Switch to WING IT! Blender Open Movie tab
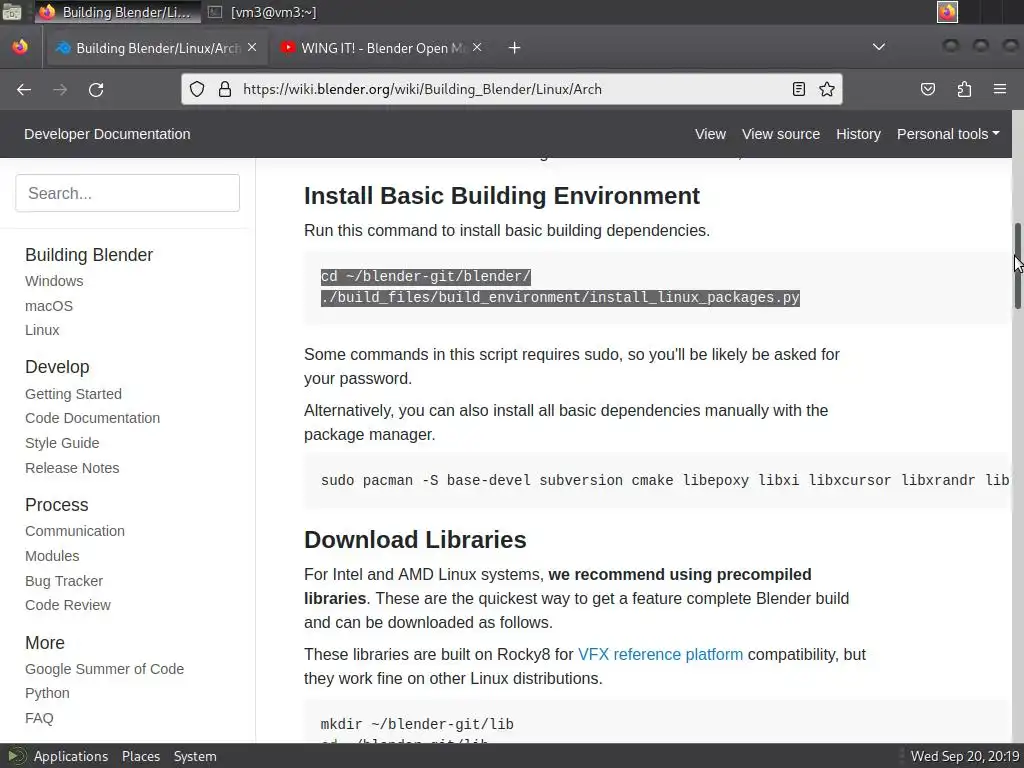 click(382, 48)
